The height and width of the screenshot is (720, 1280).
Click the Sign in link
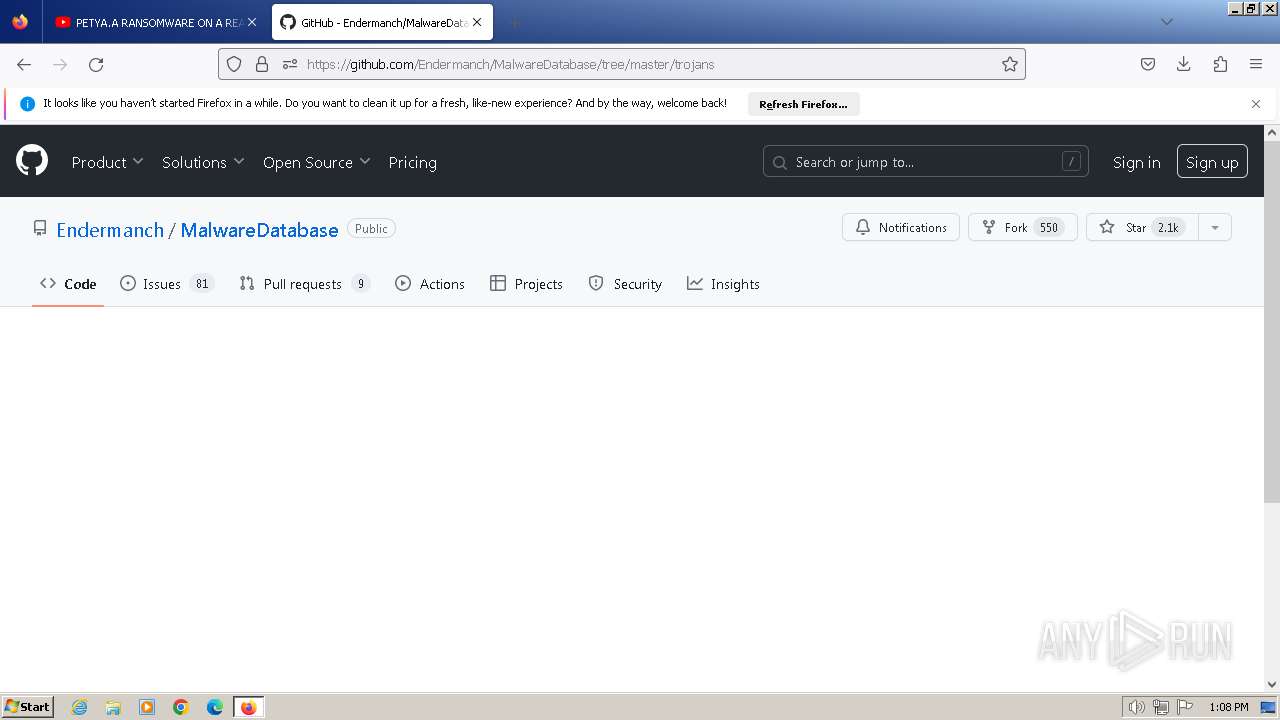tap(1136, 162)
